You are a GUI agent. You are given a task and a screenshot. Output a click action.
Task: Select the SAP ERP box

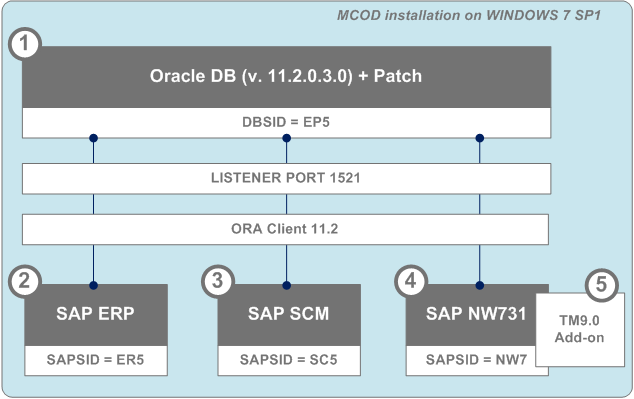(96, 315)
